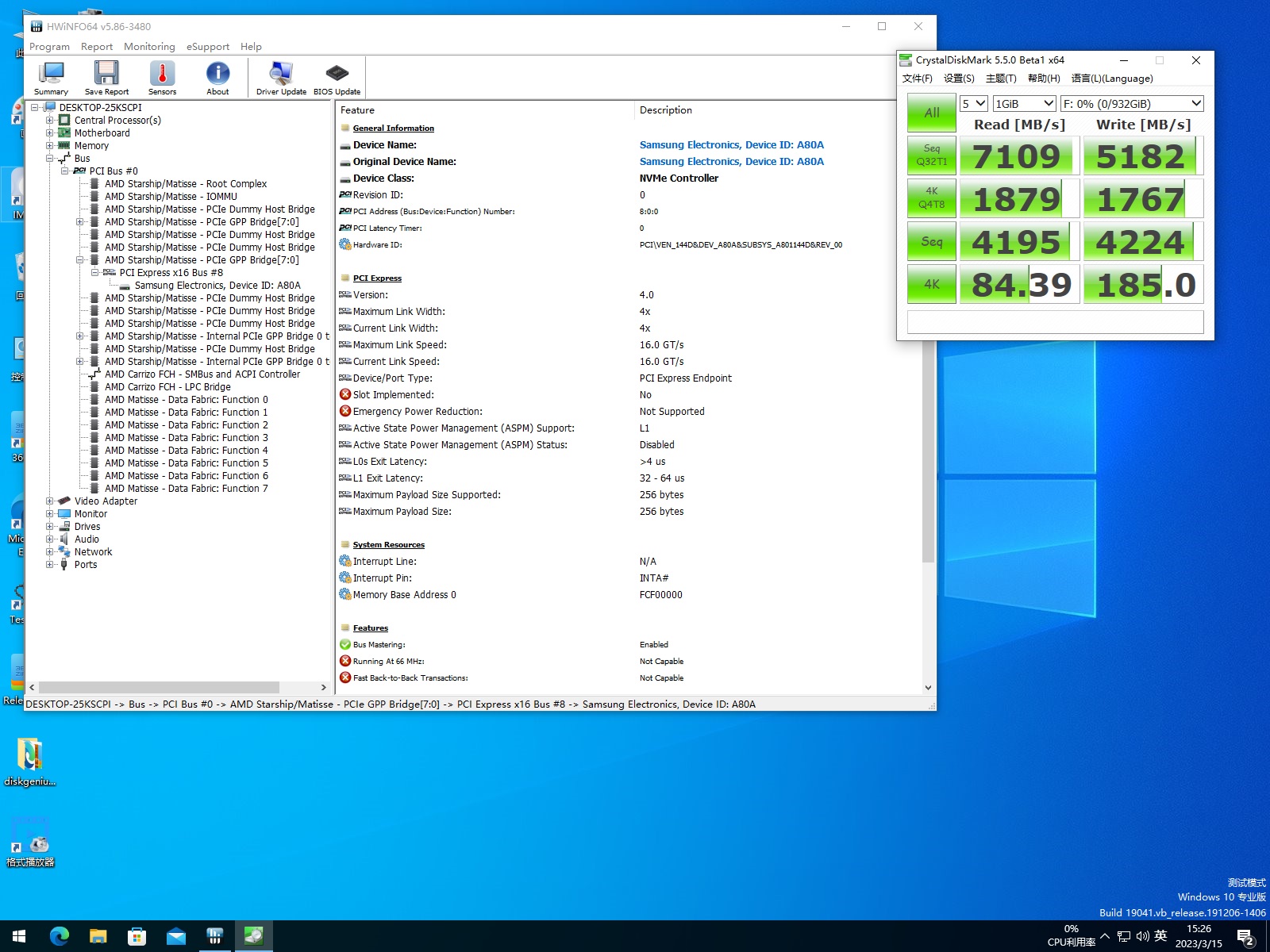1270x952 pixels.
Task: Open the notification center icon
Action: pos(1245,937)
